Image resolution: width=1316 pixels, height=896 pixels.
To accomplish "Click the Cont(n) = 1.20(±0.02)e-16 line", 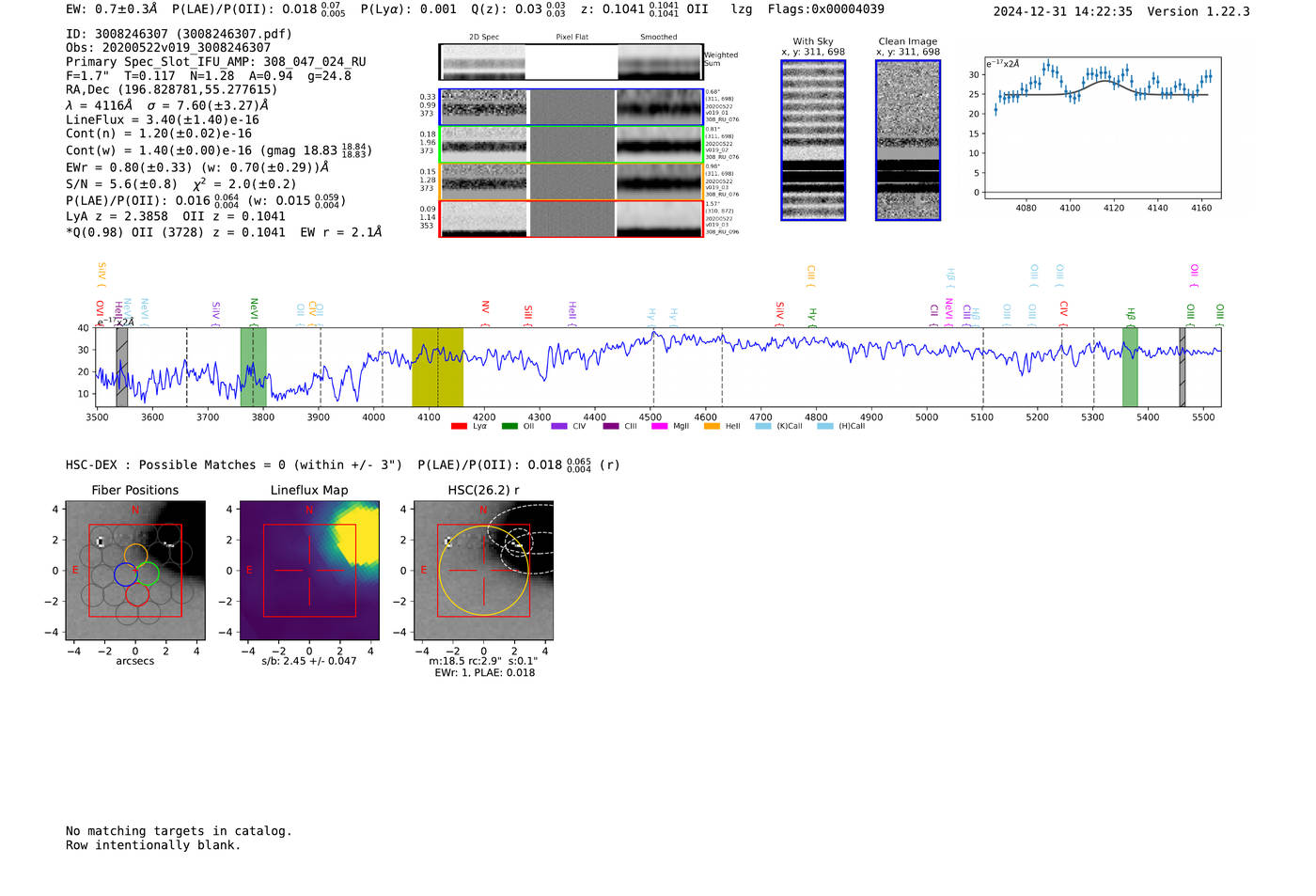I will pos(159,134).
